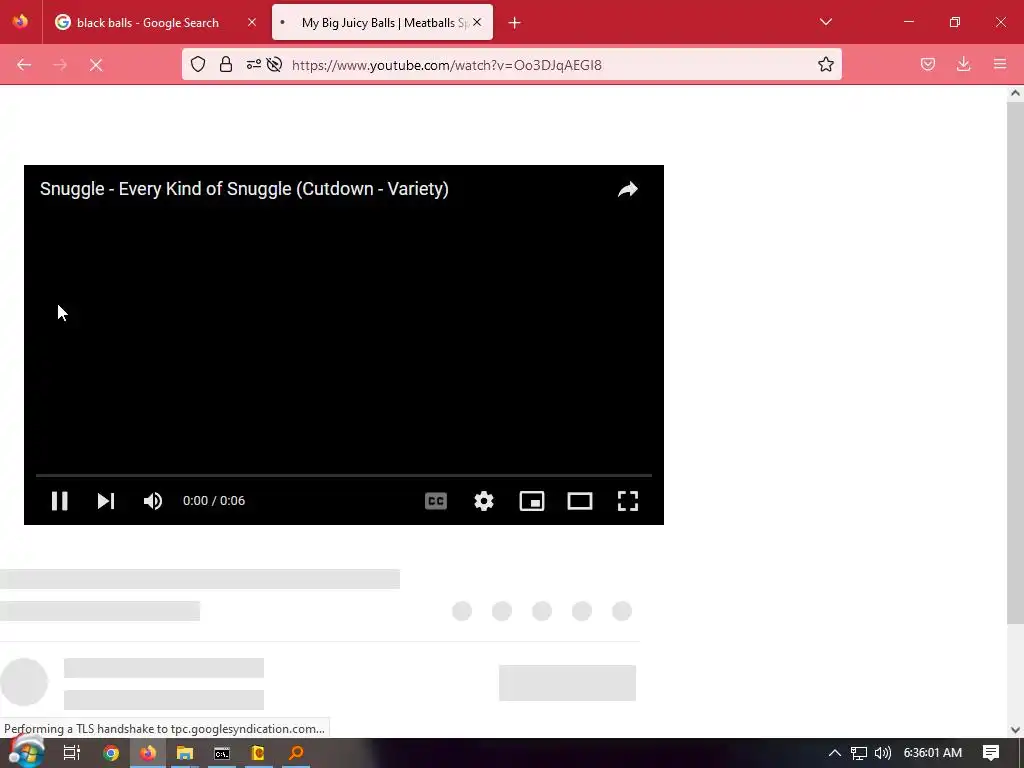Open the orange magnifier taskbar app
The width and height of the screenshot is (1024, 768).
296,753
